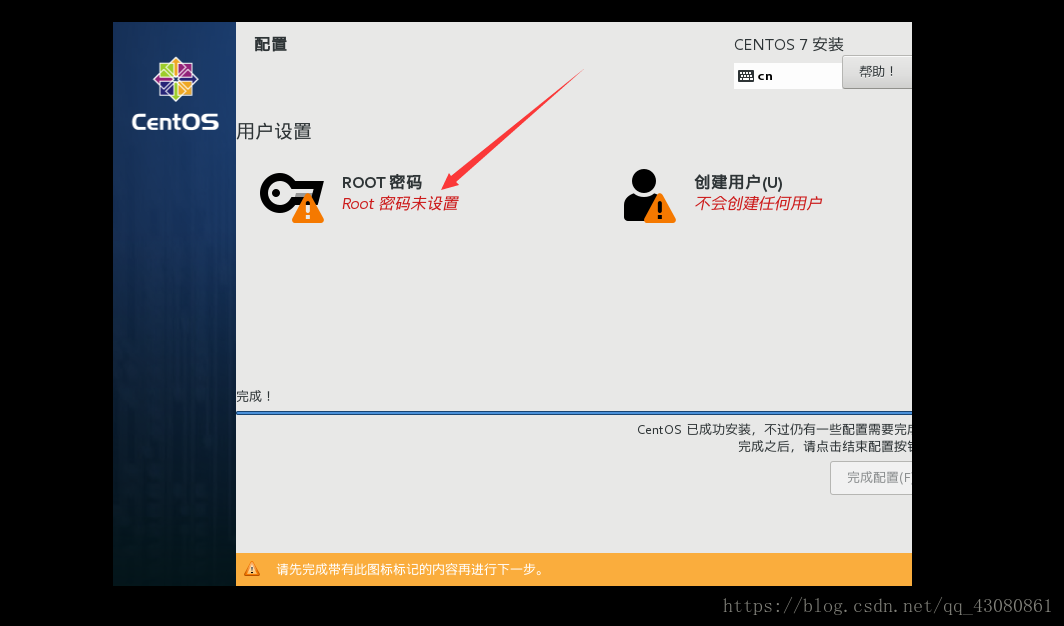The width and height of the screenshot is (1064, 626).
Task: Click the 完成配置 button
Action: 871,478
